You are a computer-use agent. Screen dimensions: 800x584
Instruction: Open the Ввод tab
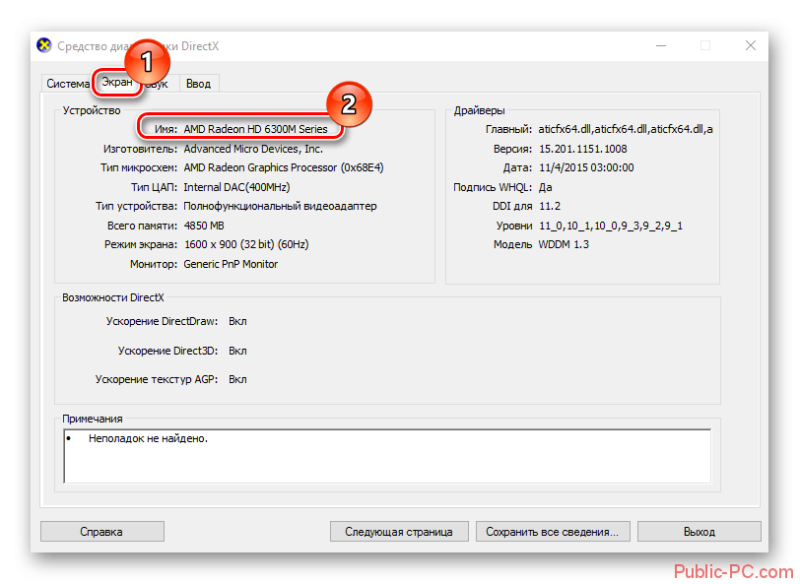198,84
